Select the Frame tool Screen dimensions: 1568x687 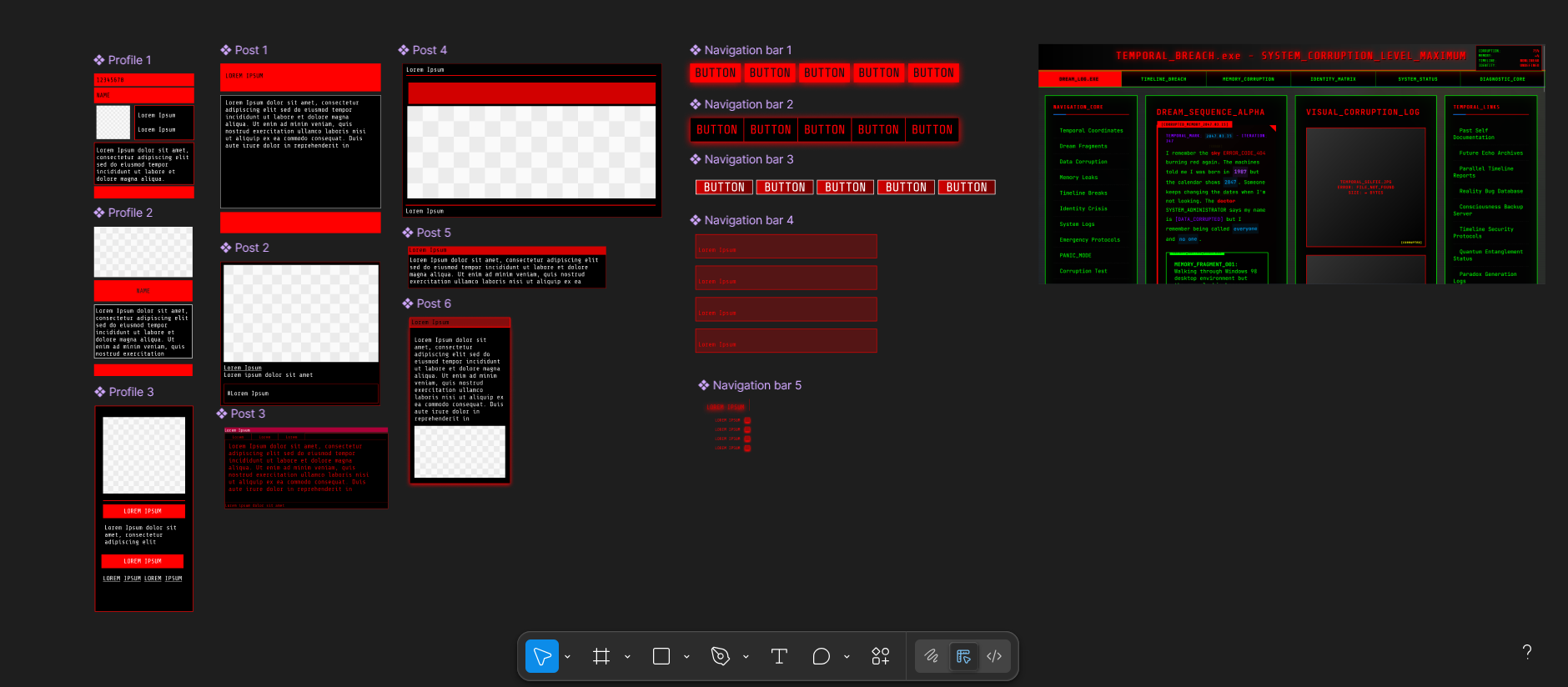pyautogui.click(x=601, y=657)
